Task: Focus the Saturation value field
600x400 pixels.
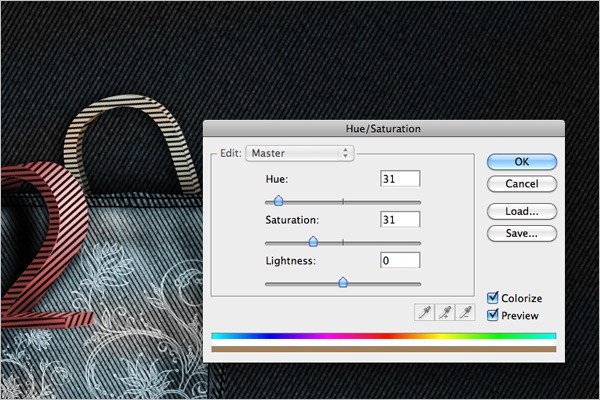Action: click(400, 220)
